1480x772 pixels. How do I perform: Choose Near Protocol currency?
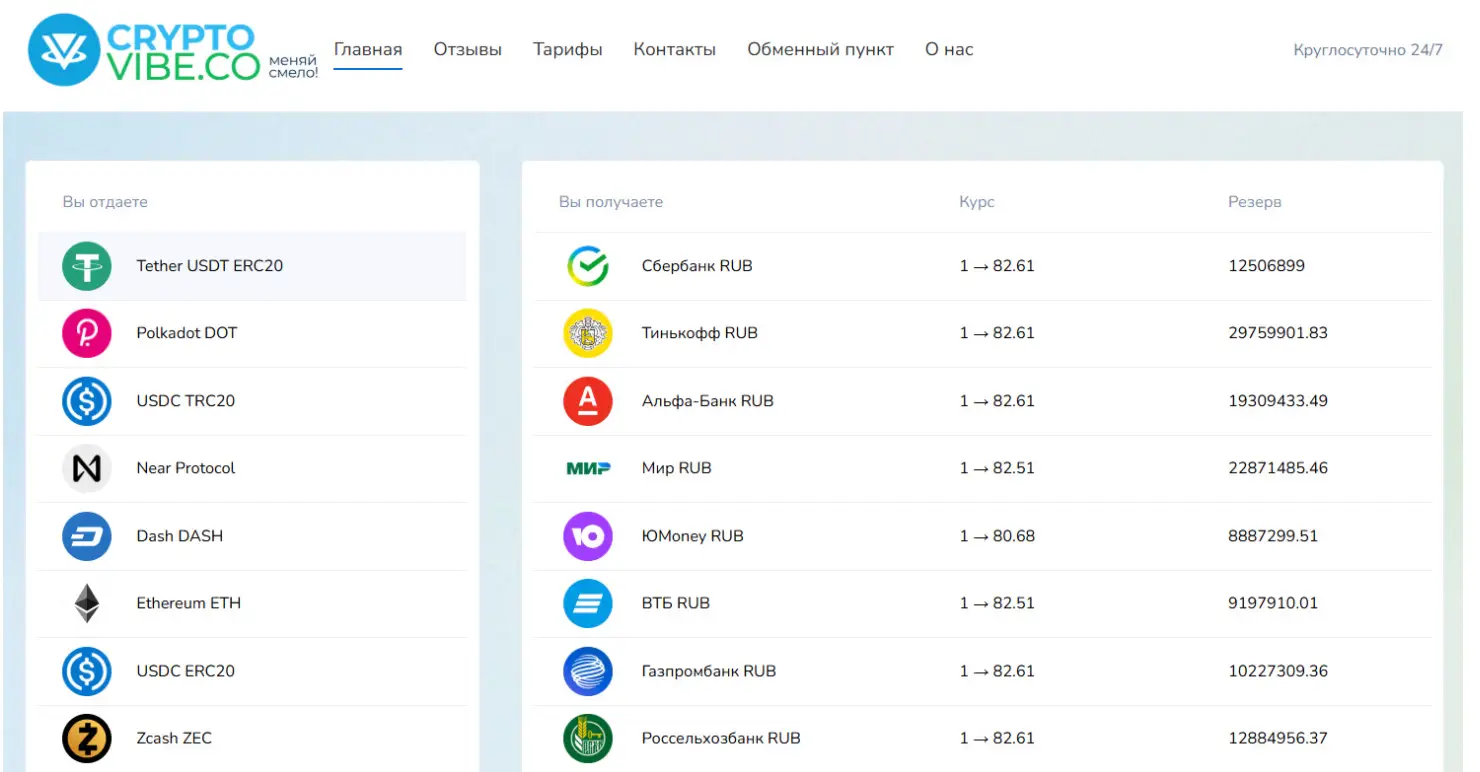click(x=186, y=468)
